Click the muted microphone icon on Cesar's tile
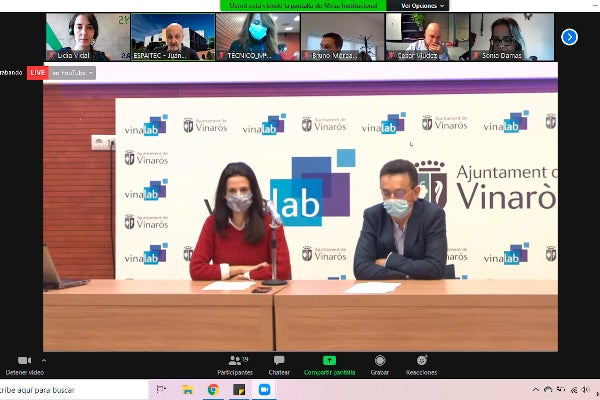The width and height of the screenshot is (600, 400). tap(391, 56)
